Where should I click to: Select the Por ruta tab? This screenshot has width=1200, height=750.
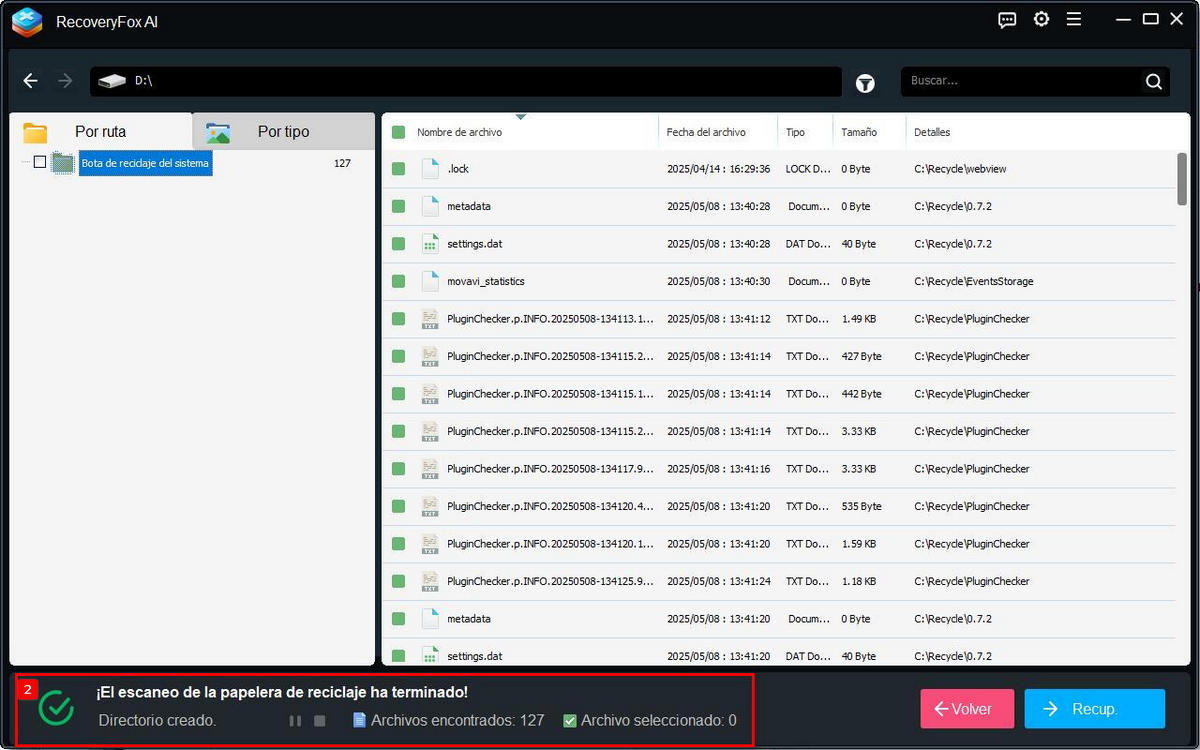100,132
